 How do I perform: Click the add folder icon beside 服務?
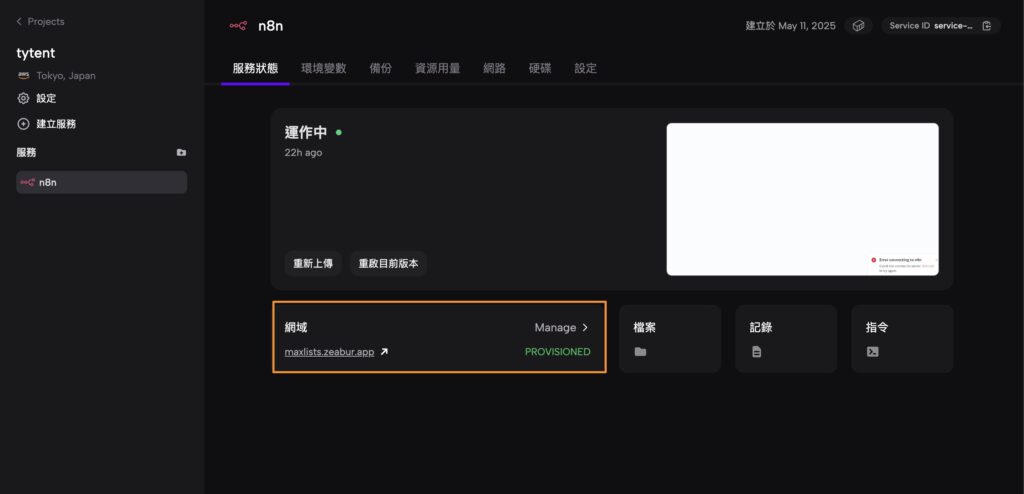point(182,152)
